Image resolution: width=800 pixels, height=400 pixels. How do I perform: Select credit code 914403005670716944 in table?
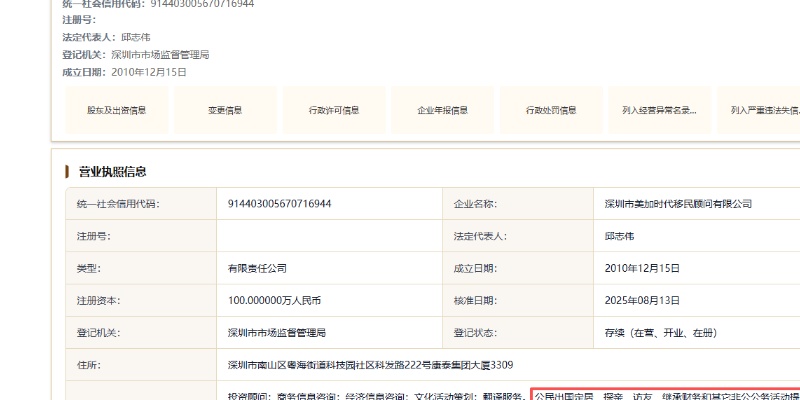280,204
